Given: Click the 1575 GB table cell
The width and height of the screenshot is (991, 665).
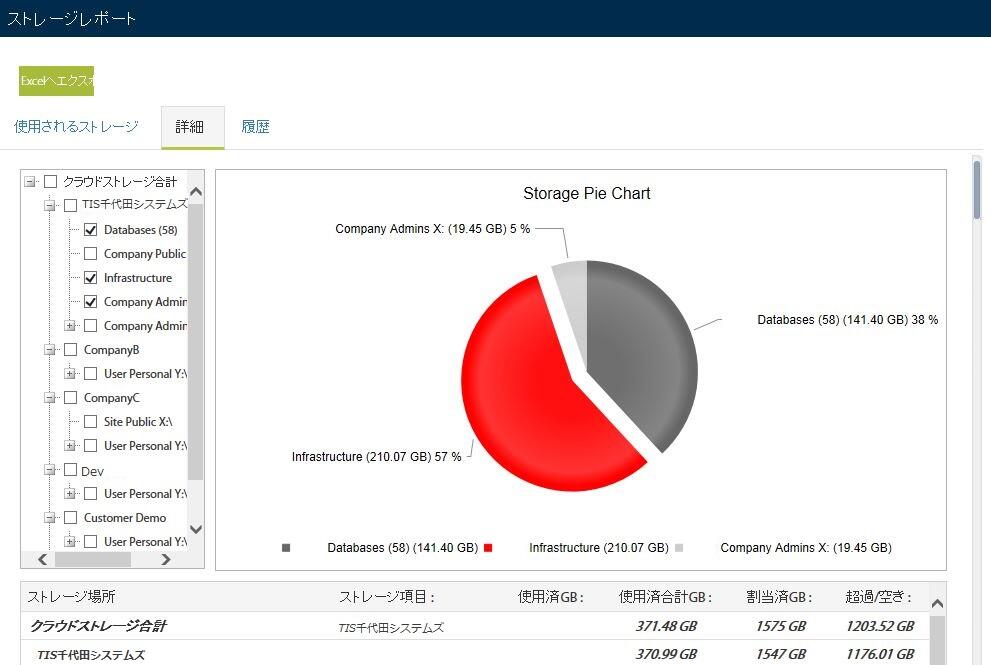Looking at the screenshot, I should pos(781,626).
